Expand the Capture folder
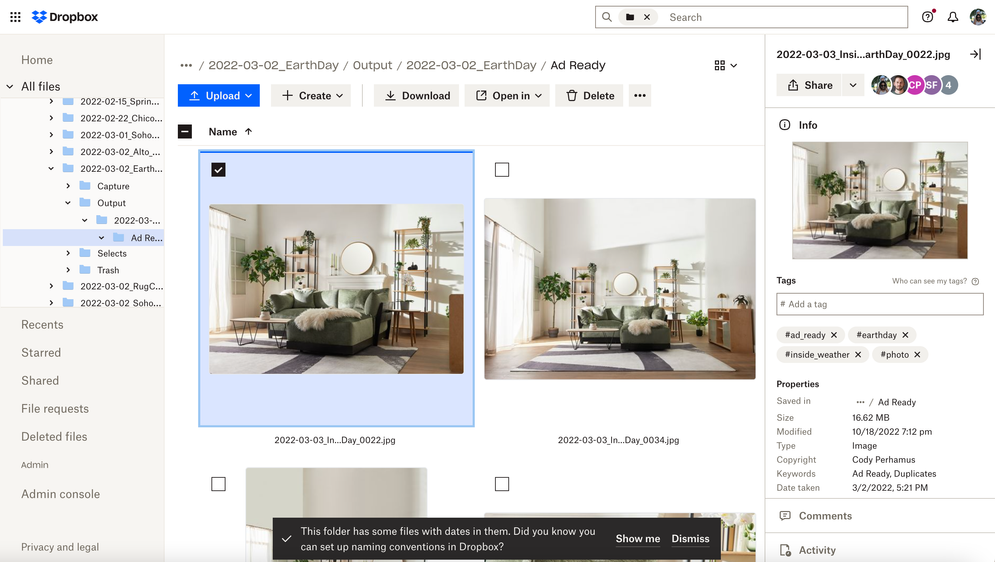This screenshot has width=995, height=562. click(68, 186)
